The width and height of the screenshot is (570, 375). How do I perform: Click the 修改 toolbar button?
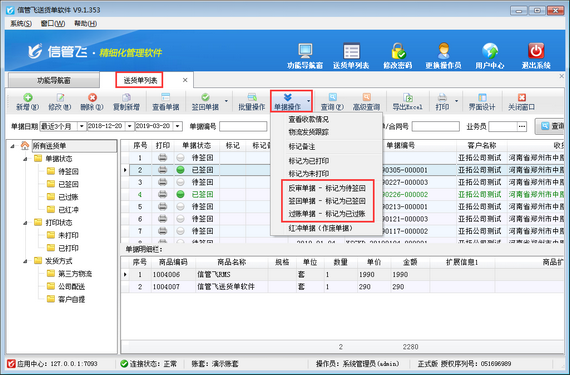pos(60,102)
